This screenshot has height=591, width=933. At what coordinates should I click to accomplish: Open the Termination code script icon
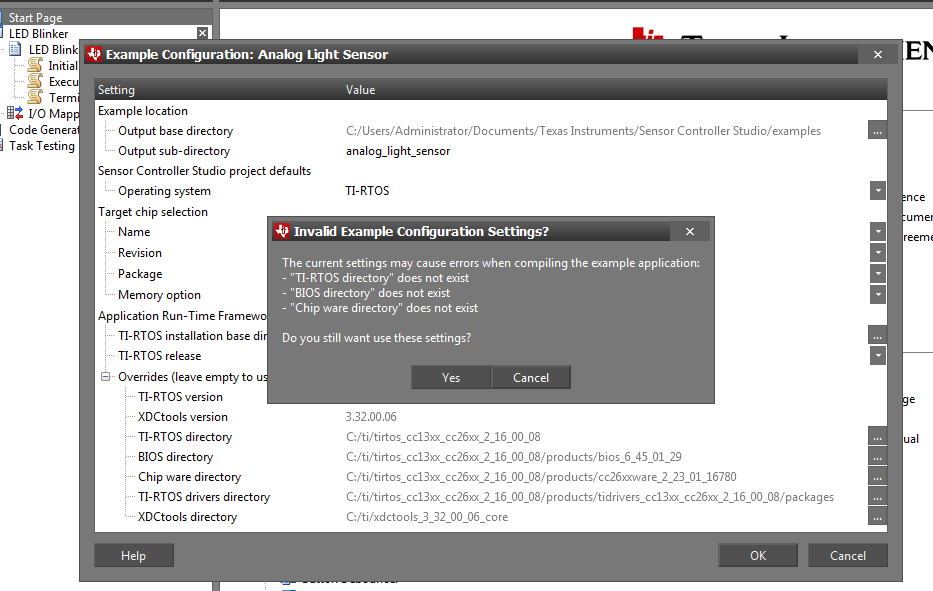click(35, 96)
